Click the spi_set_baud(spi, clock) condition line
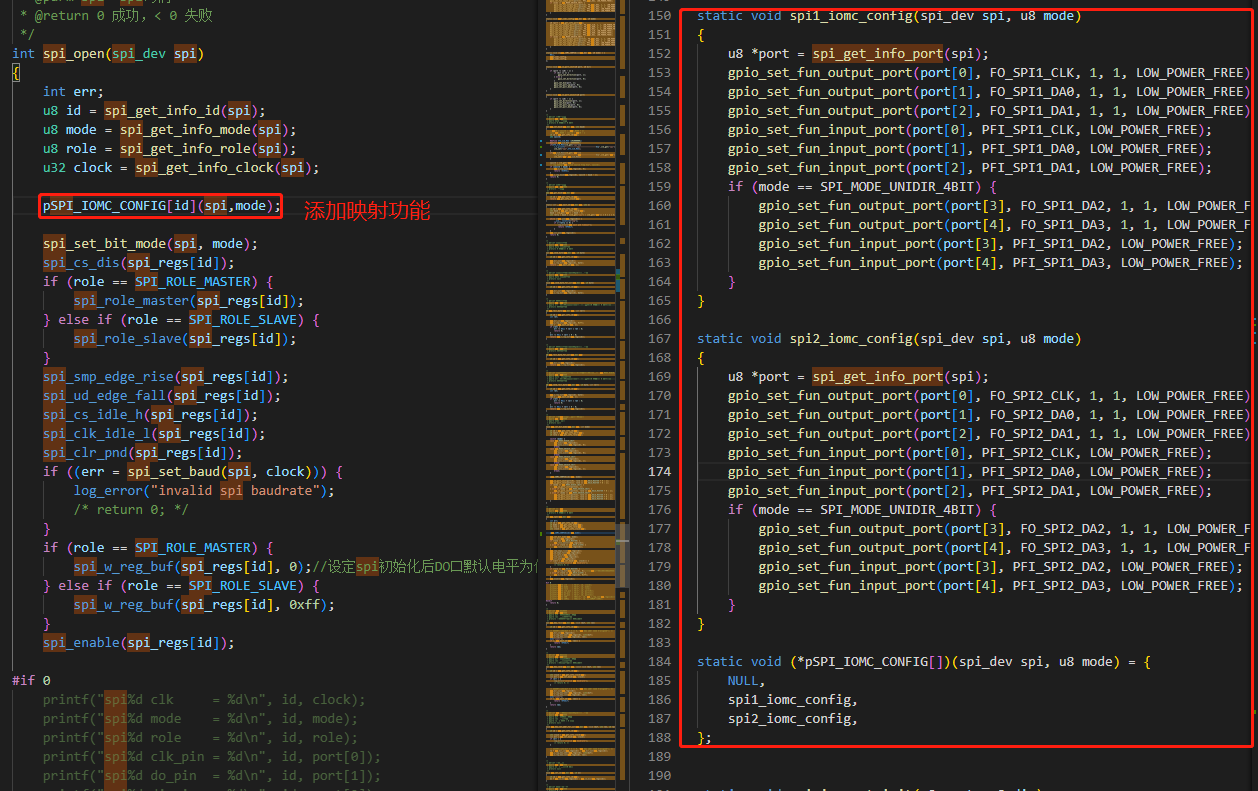The height and width of the screenshot is (791, 1258). [193, 472]
